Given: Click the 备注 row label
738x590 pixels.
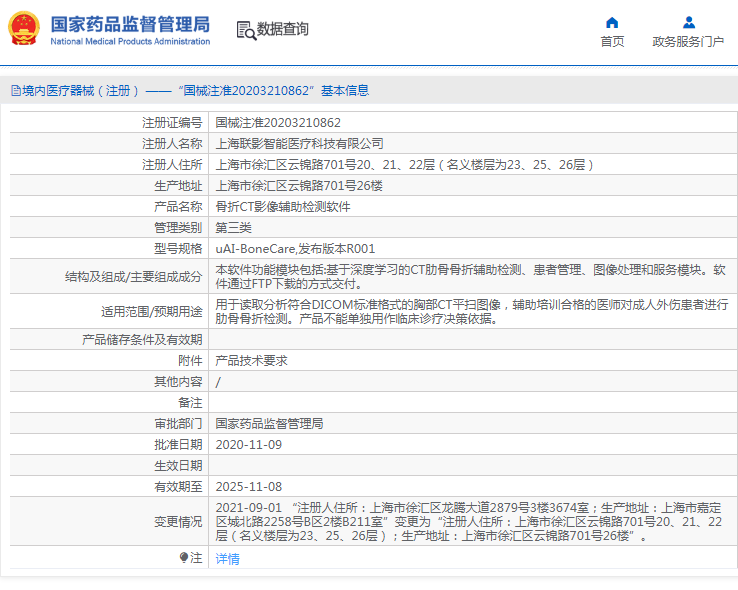Looking at the screenshot, I should coord(190,403).
